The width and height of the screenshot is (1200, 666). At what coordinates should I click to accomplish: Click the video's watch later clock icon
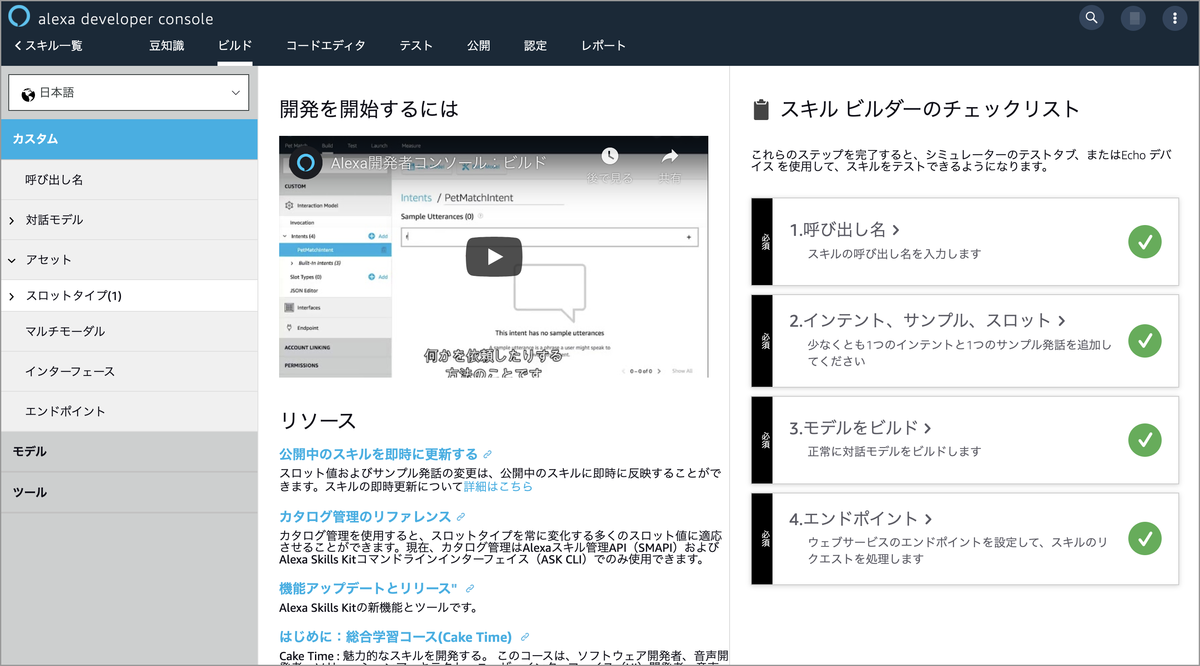click(x=609, y=156)
